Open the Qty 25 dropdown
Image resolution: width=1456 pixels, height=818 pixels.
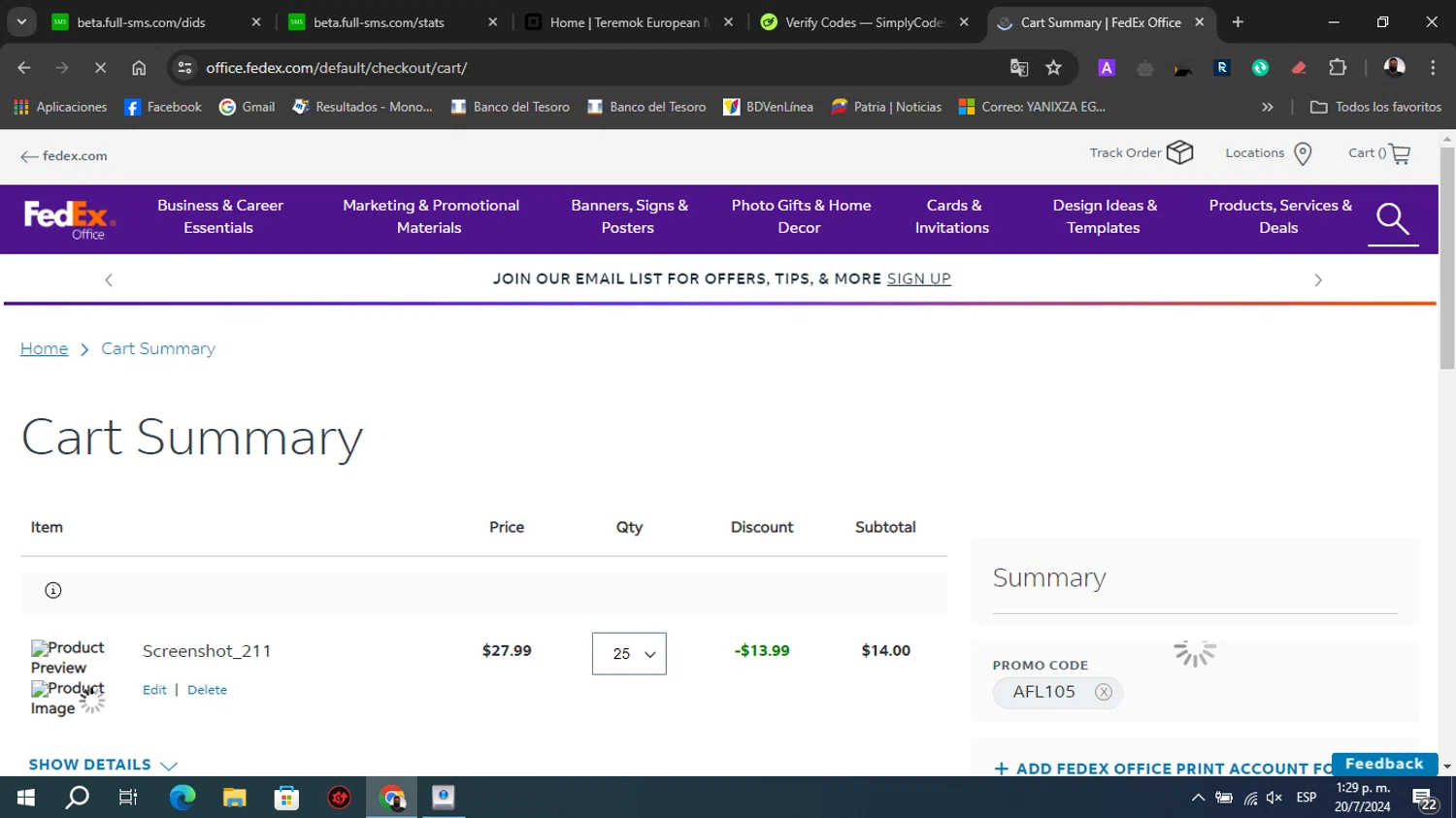(629, 654)
